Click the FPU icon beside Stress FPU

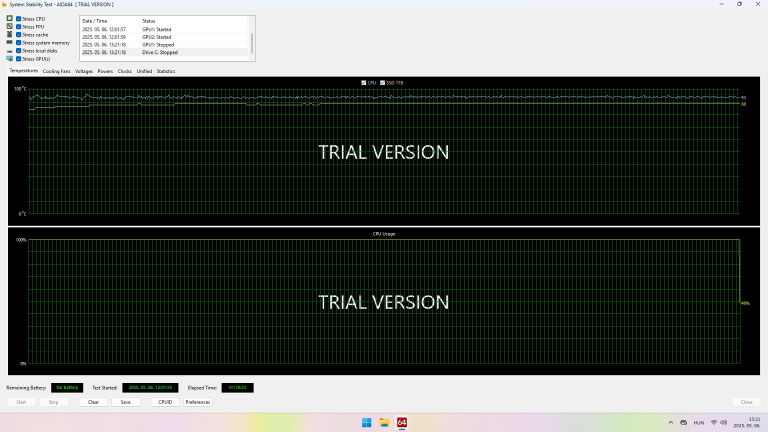tap(9, 26)
